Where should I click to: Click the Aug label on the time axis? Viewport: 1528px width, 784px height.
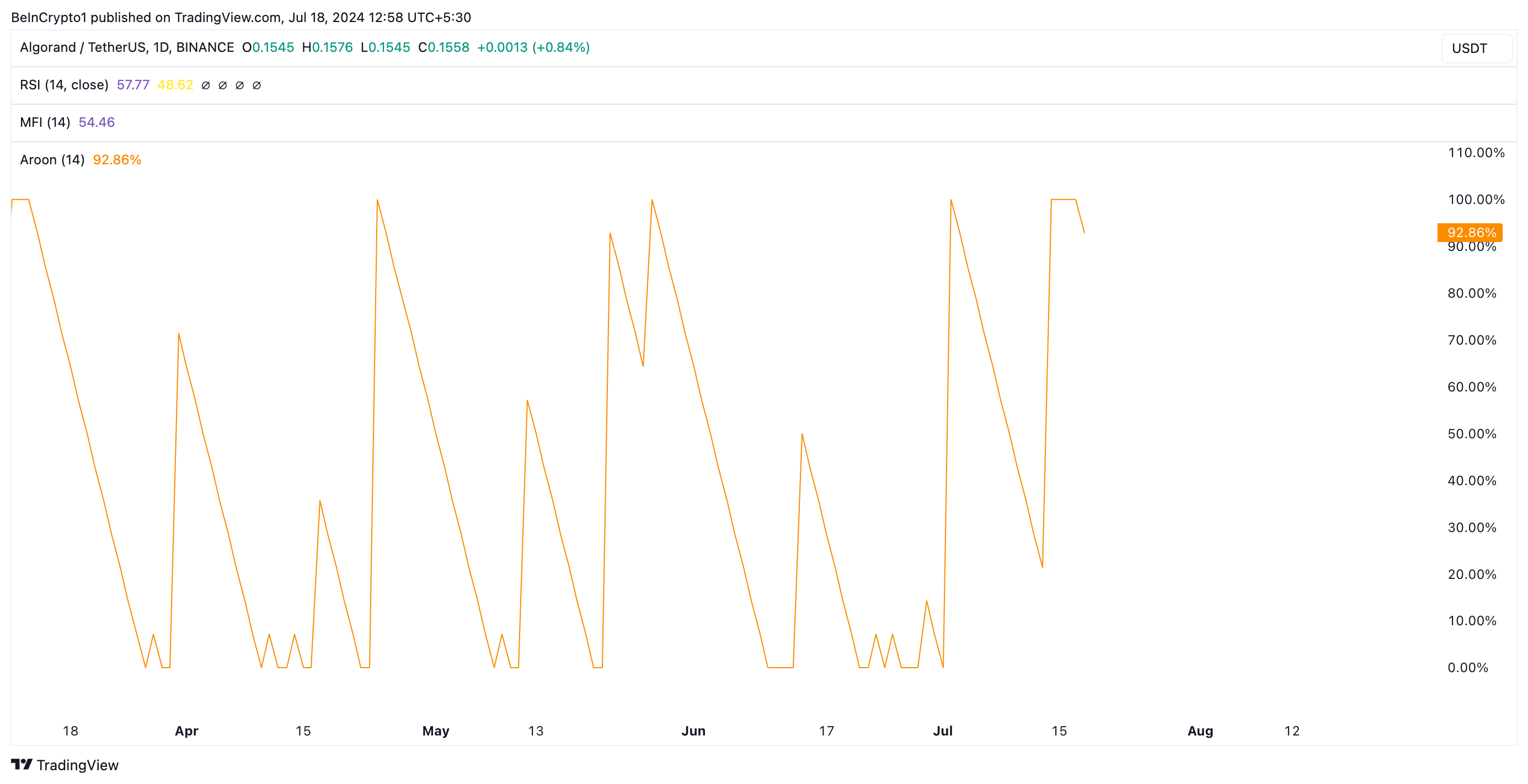tap(1200, 731)
